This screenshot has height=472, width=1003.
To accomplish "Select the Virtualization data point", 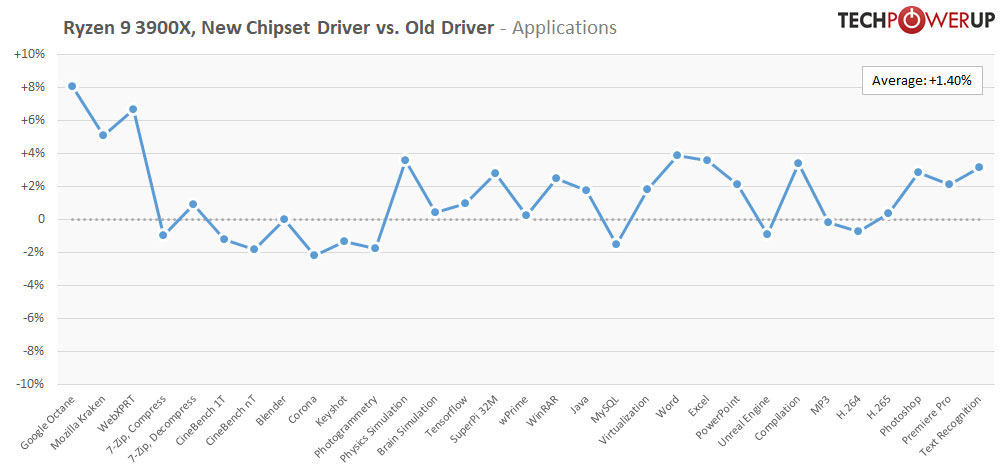I will (x=647, y=189).
